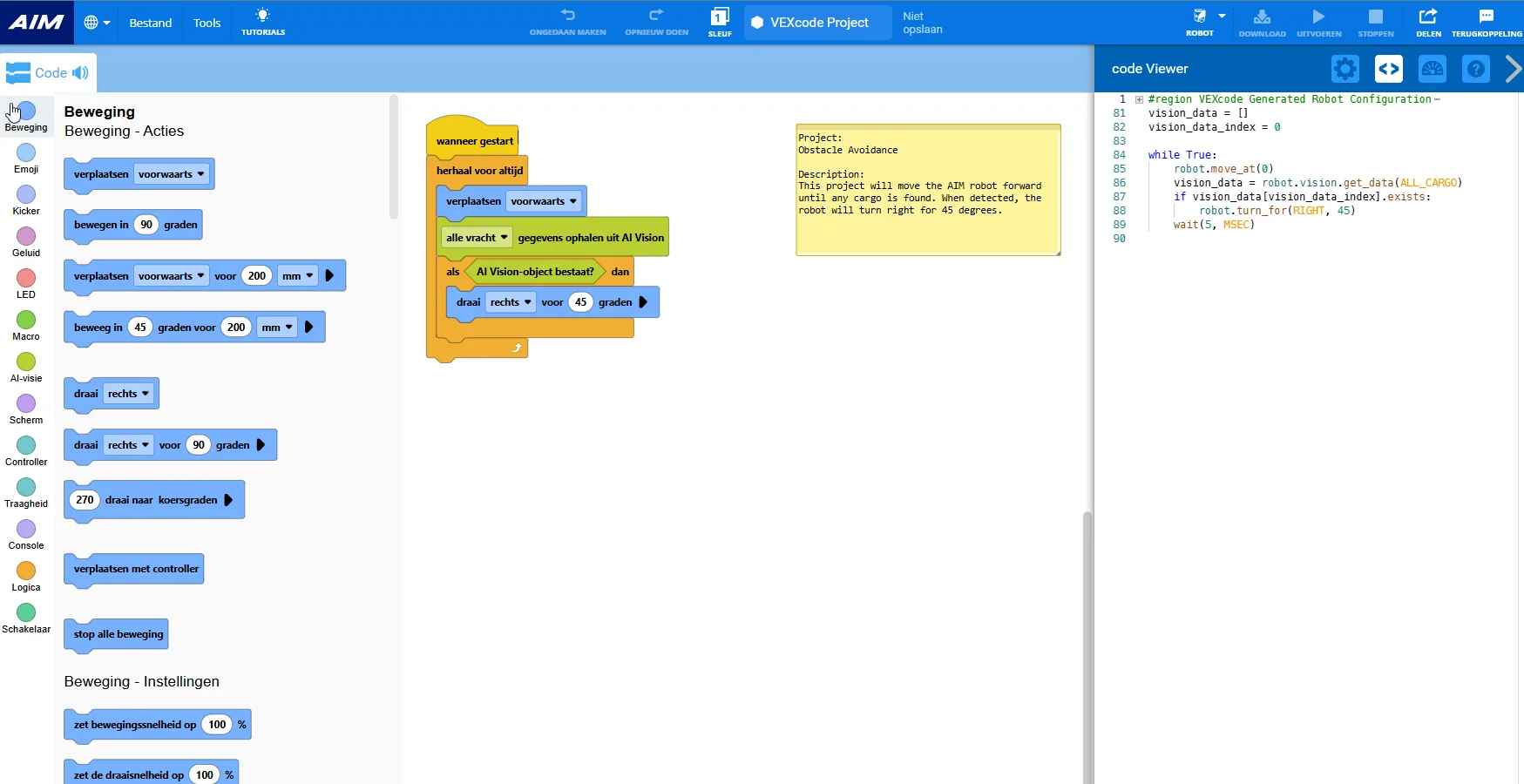Select the Schakelaar category

(x=26, y=618)
